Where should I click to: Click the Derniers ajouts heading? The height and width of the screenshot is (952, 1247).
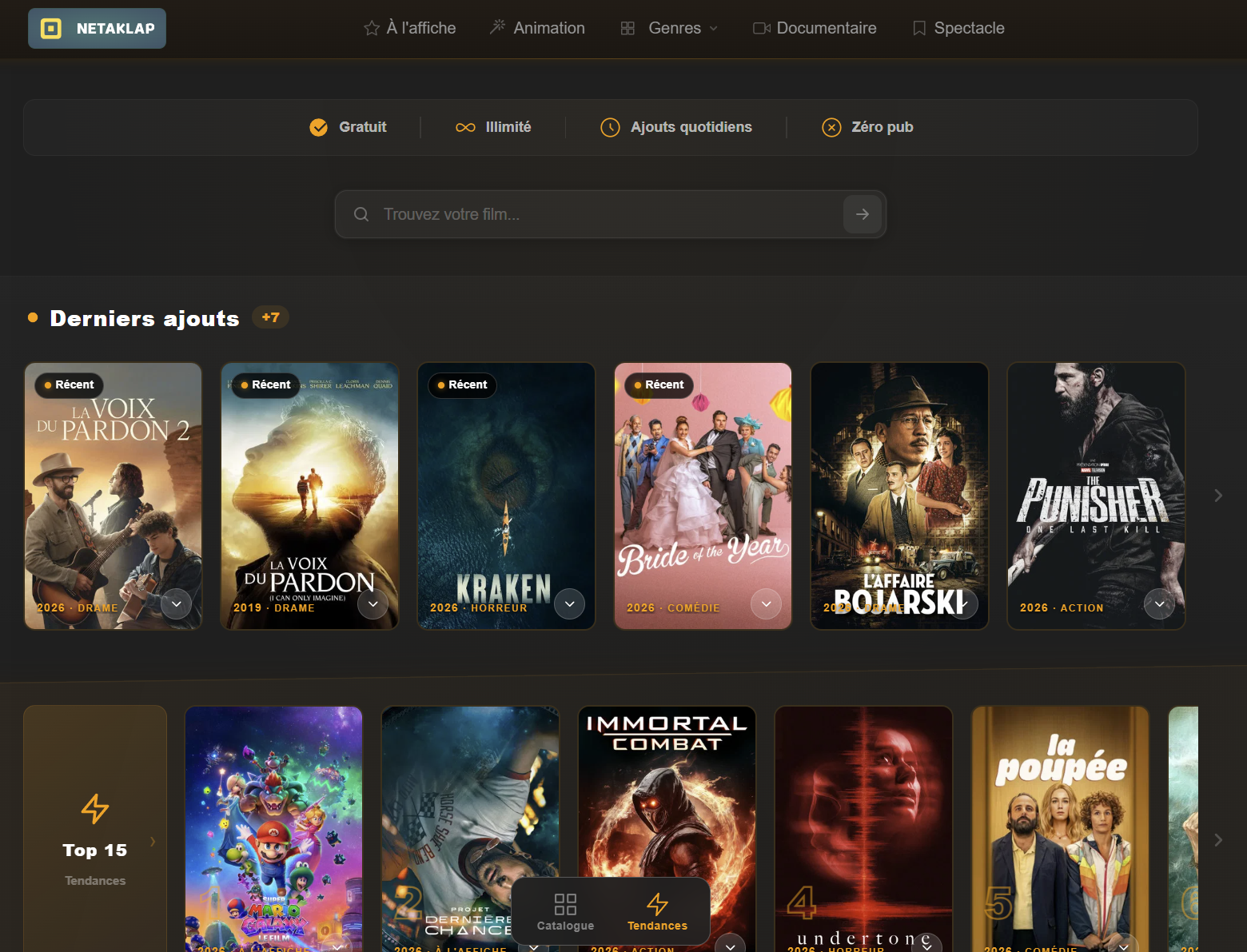(x=145, y=318)
